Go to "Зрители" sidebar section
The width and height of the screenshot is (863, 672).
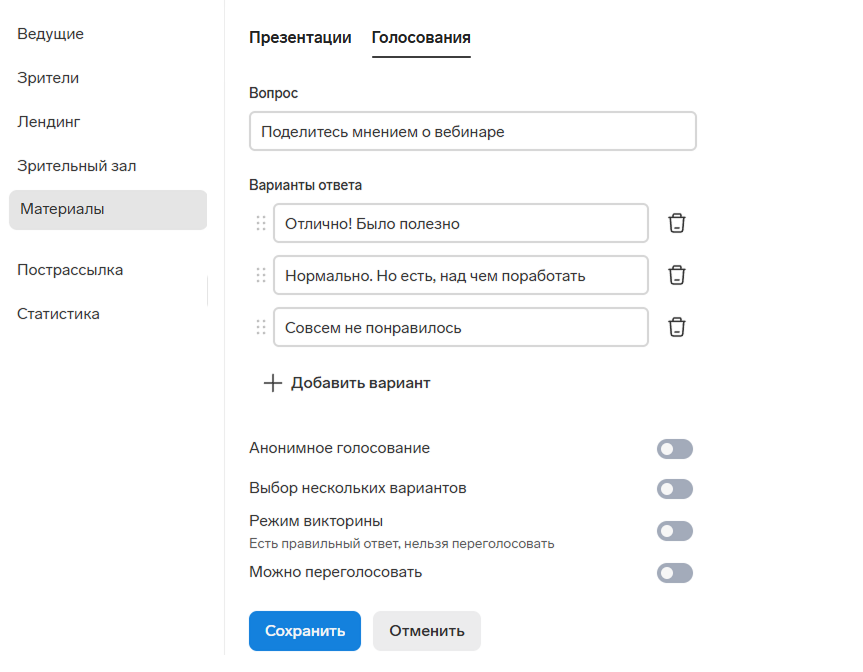[48, 78]
